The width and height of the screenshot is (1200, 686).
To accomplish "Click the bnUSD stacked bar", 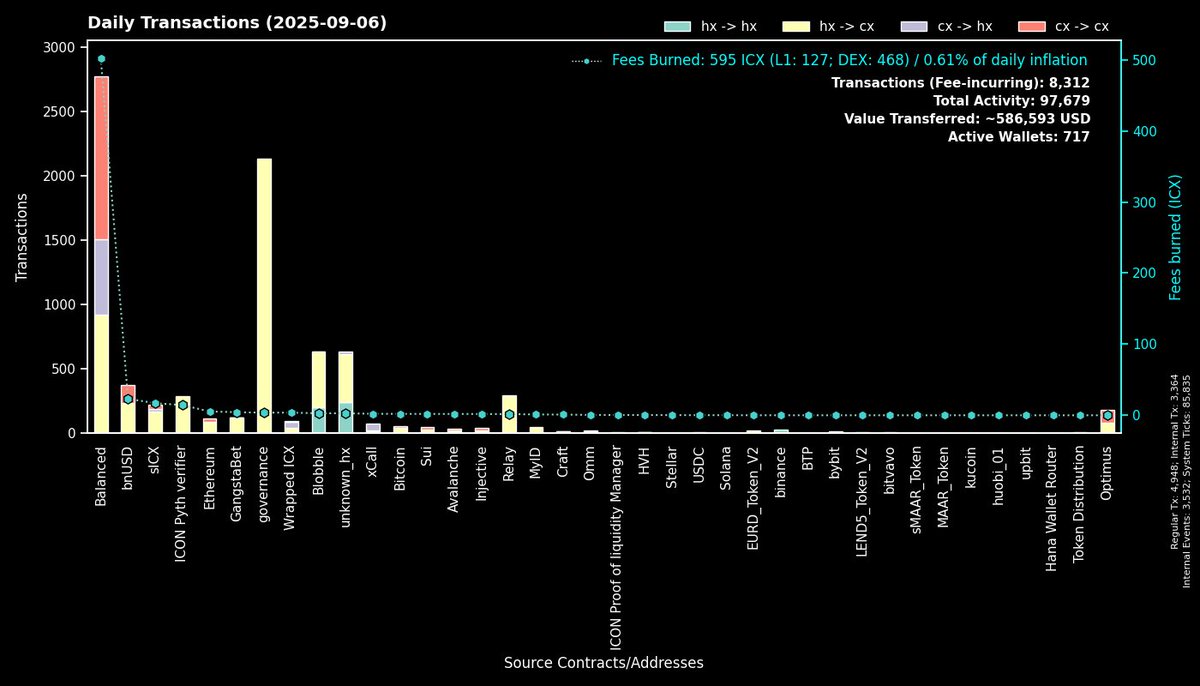I will [x=128, y=409].
